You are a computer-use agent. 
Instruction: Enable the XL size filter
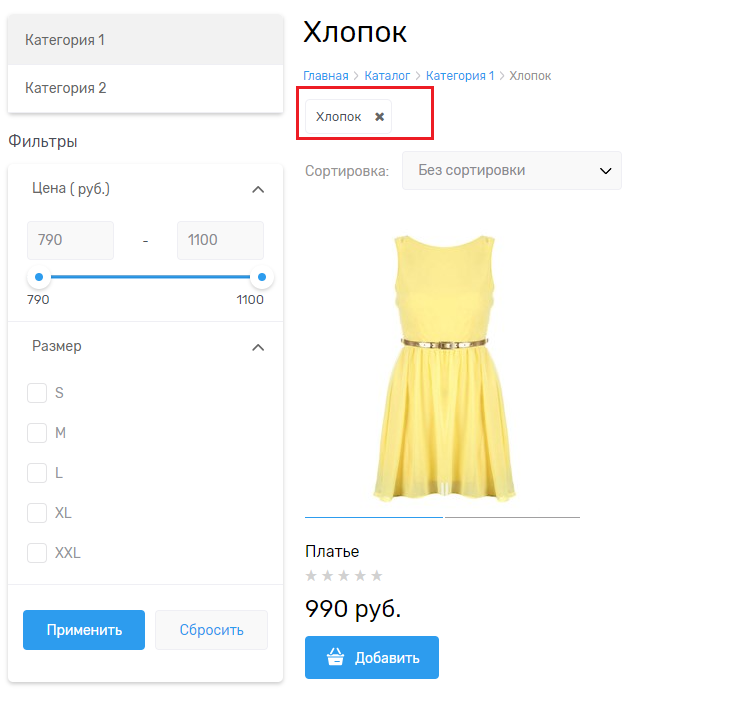click(37, 513)
